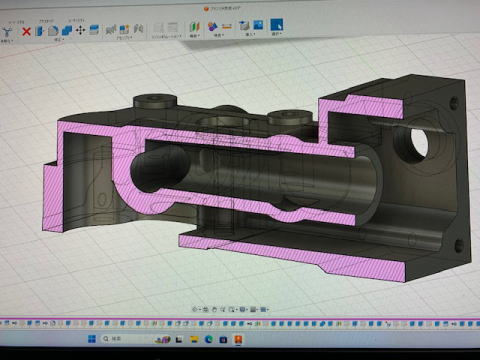
Task: Activate the Move/Copy arrows tool
Action: [80, 31]
